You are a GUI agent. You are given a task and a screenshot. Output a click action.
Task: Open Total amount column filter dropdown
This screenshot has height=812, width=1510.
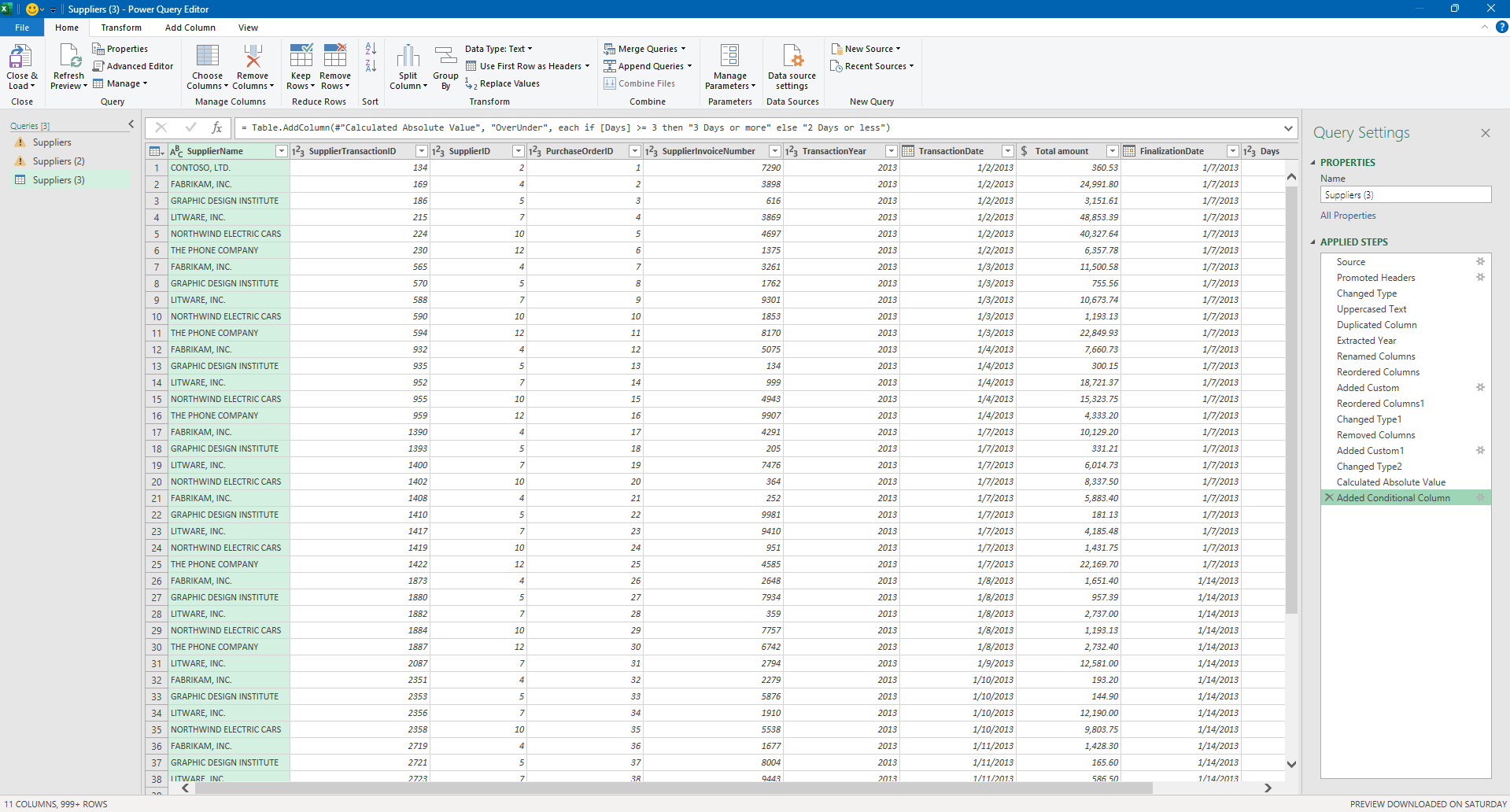(1113, 151)
